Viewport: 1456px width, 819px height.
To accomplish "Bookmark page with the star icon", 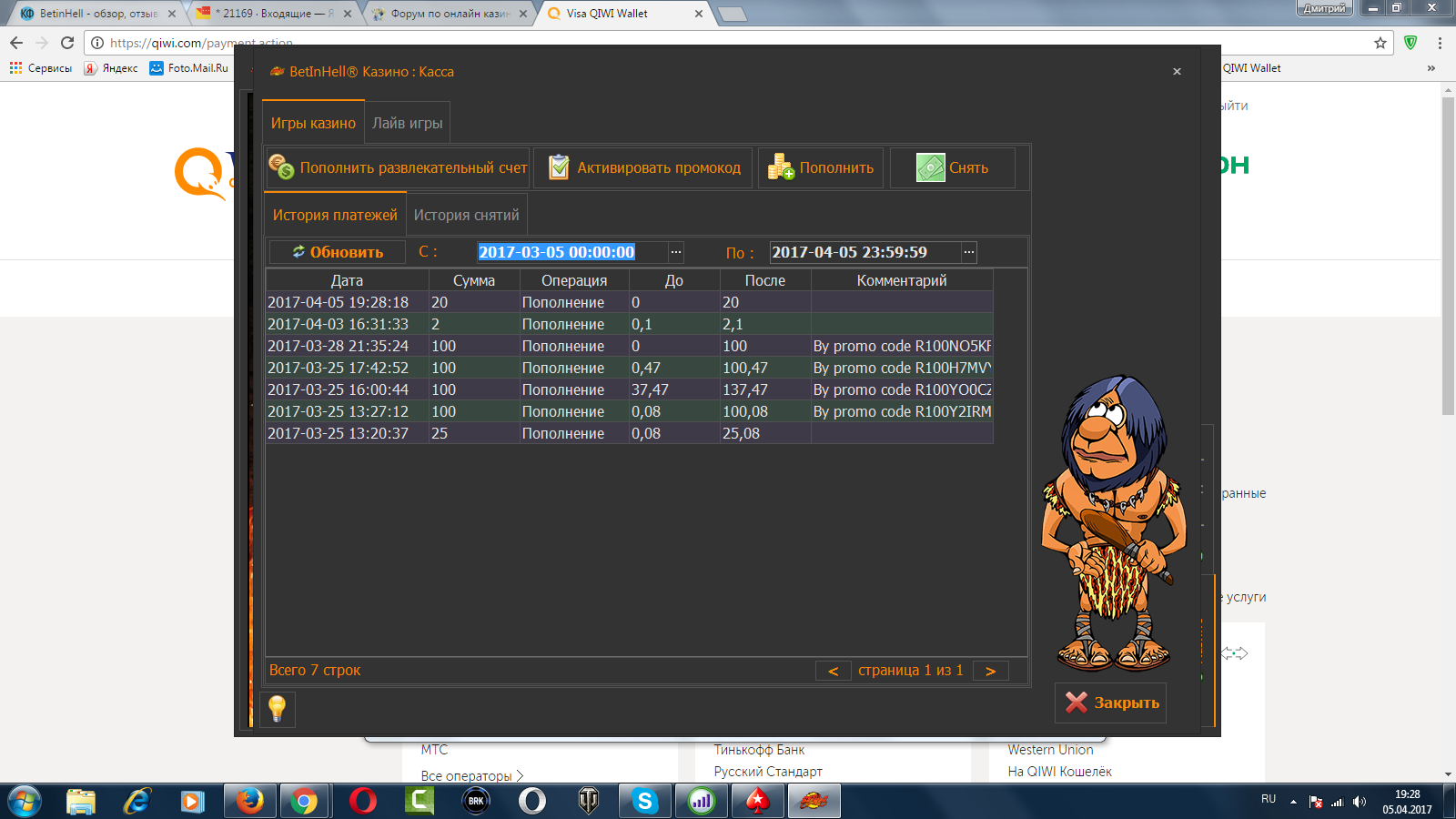I will pyautogui.click(x=1380, y=43).
